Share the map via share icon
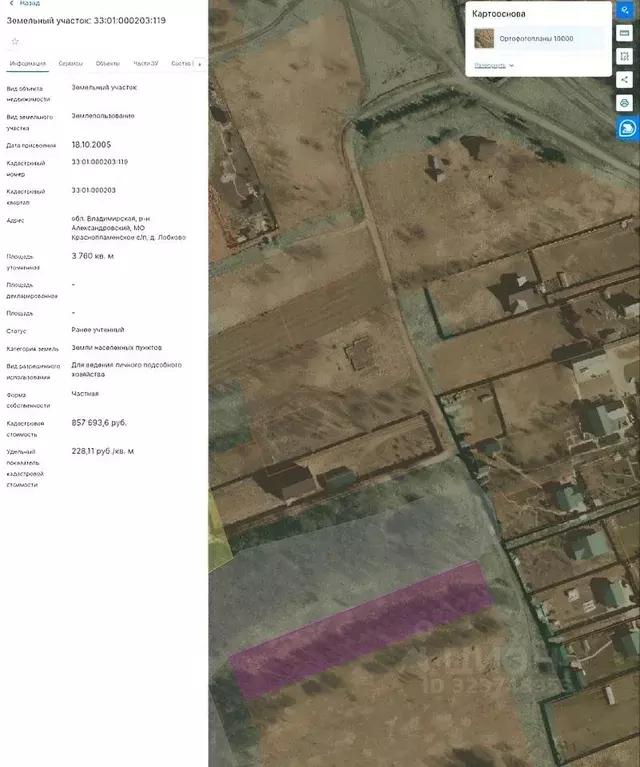The image size is (640, 767). (x=625, y=80)
